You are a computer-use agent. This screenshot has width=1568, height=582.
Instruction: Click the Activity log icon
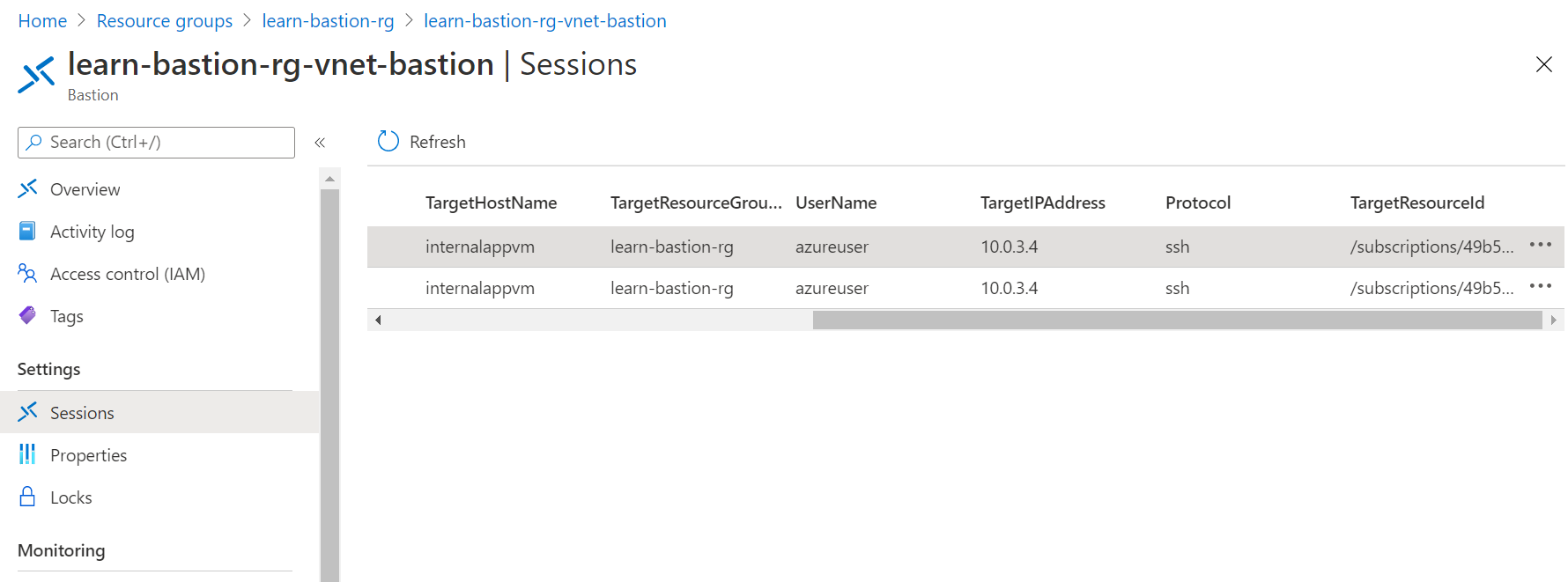[28, 231]
